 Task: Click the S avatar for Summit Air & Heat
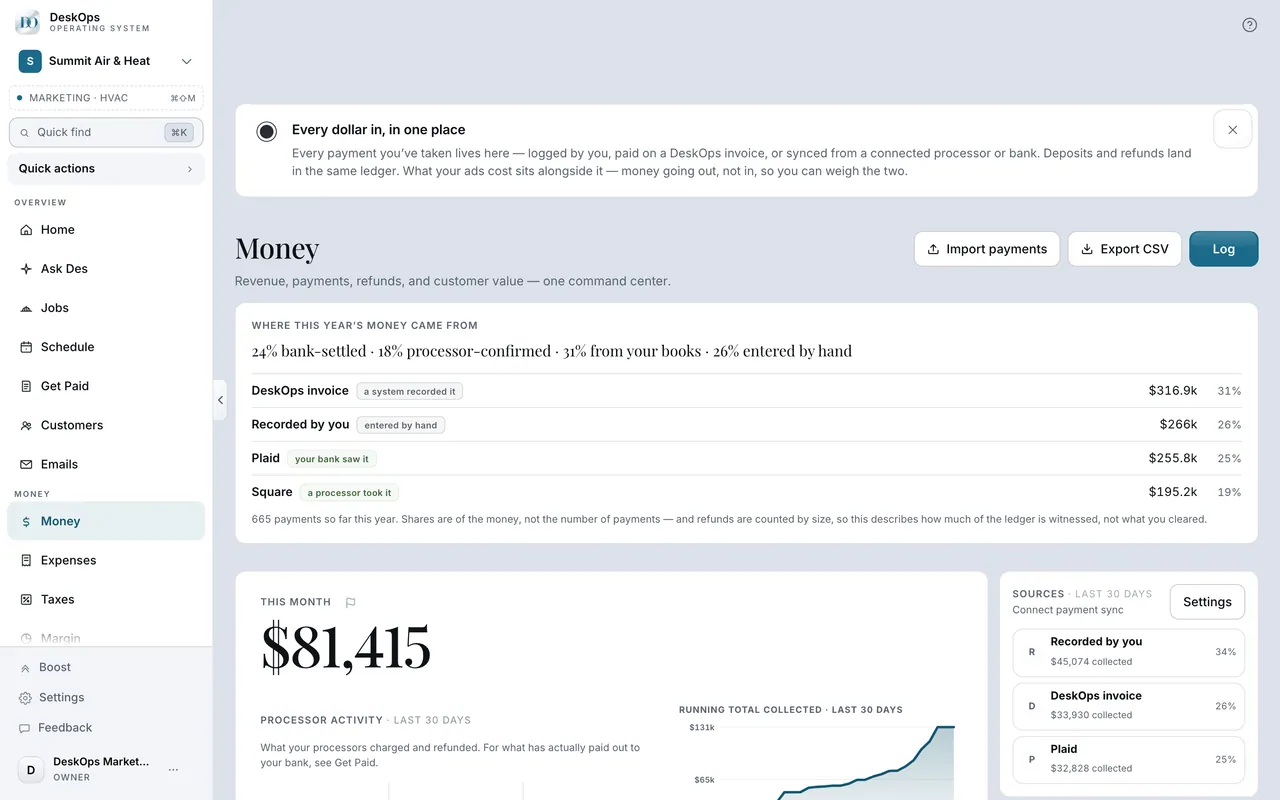pyautogui.click(x=30, y=61)
